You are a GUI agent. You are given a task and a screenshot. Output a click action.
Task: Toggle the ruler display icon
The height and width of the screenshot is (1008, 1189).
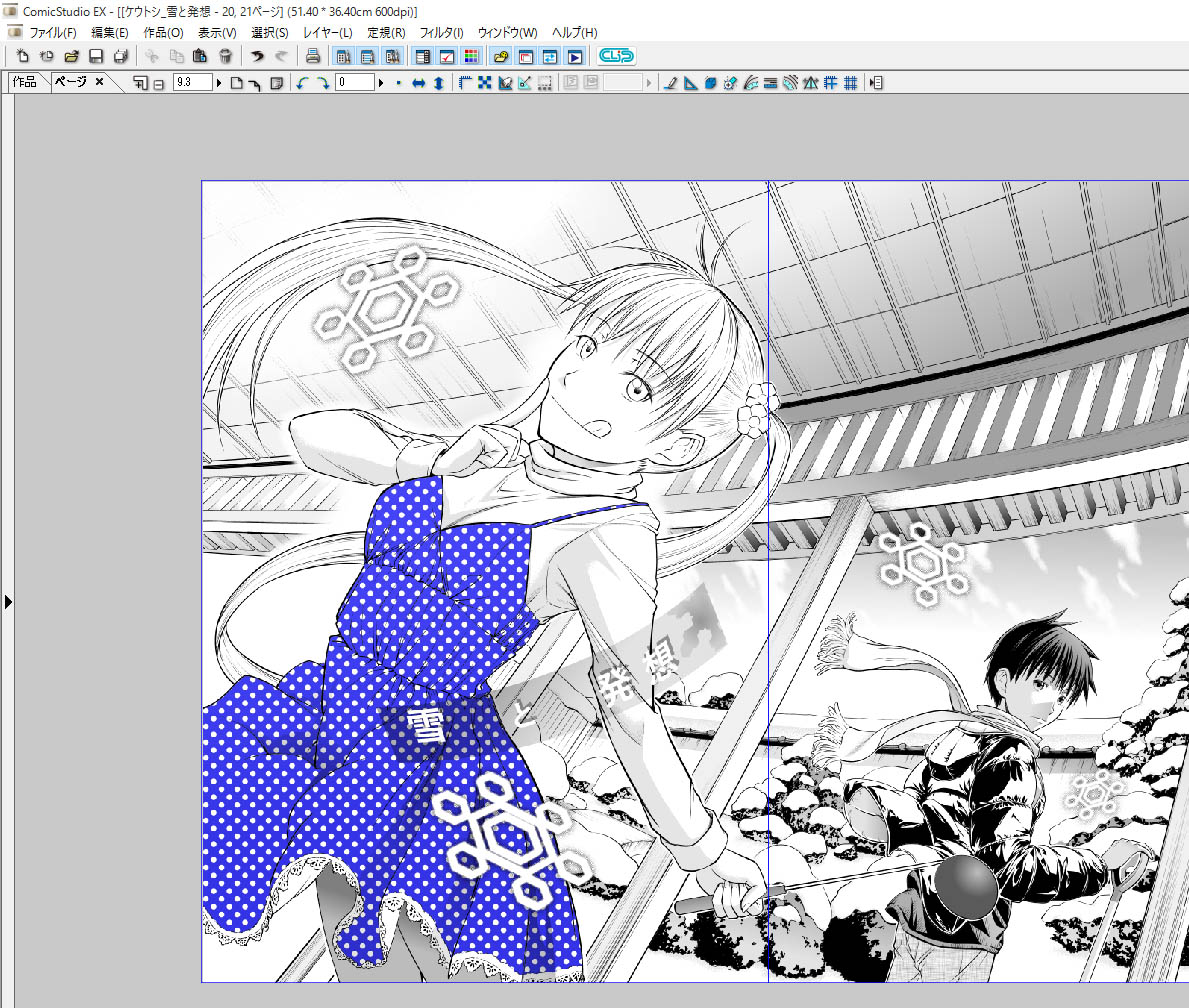pyautogui.click(x=465, y=83)
